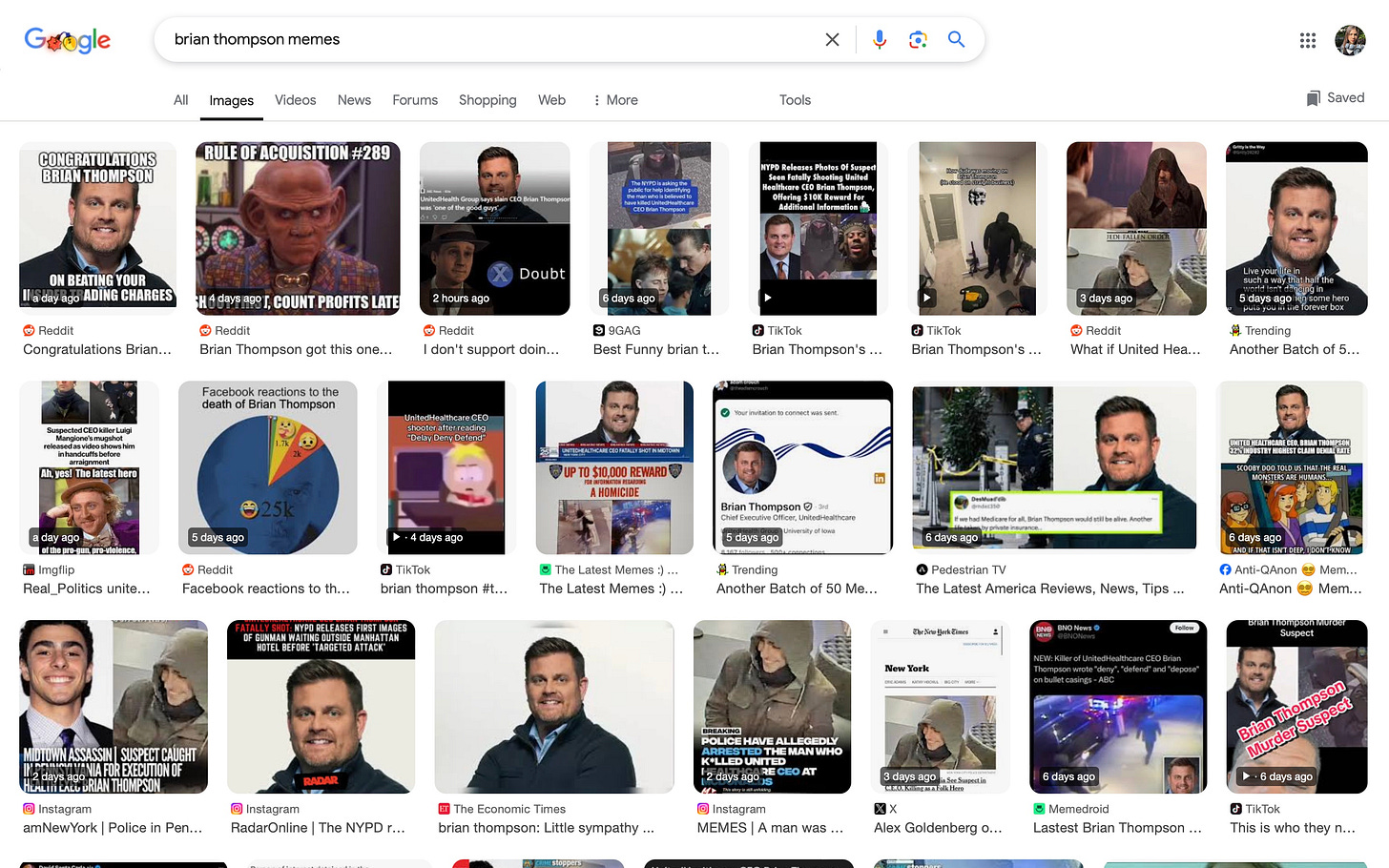Expand the More search options menu

click(x=615, y=100)
